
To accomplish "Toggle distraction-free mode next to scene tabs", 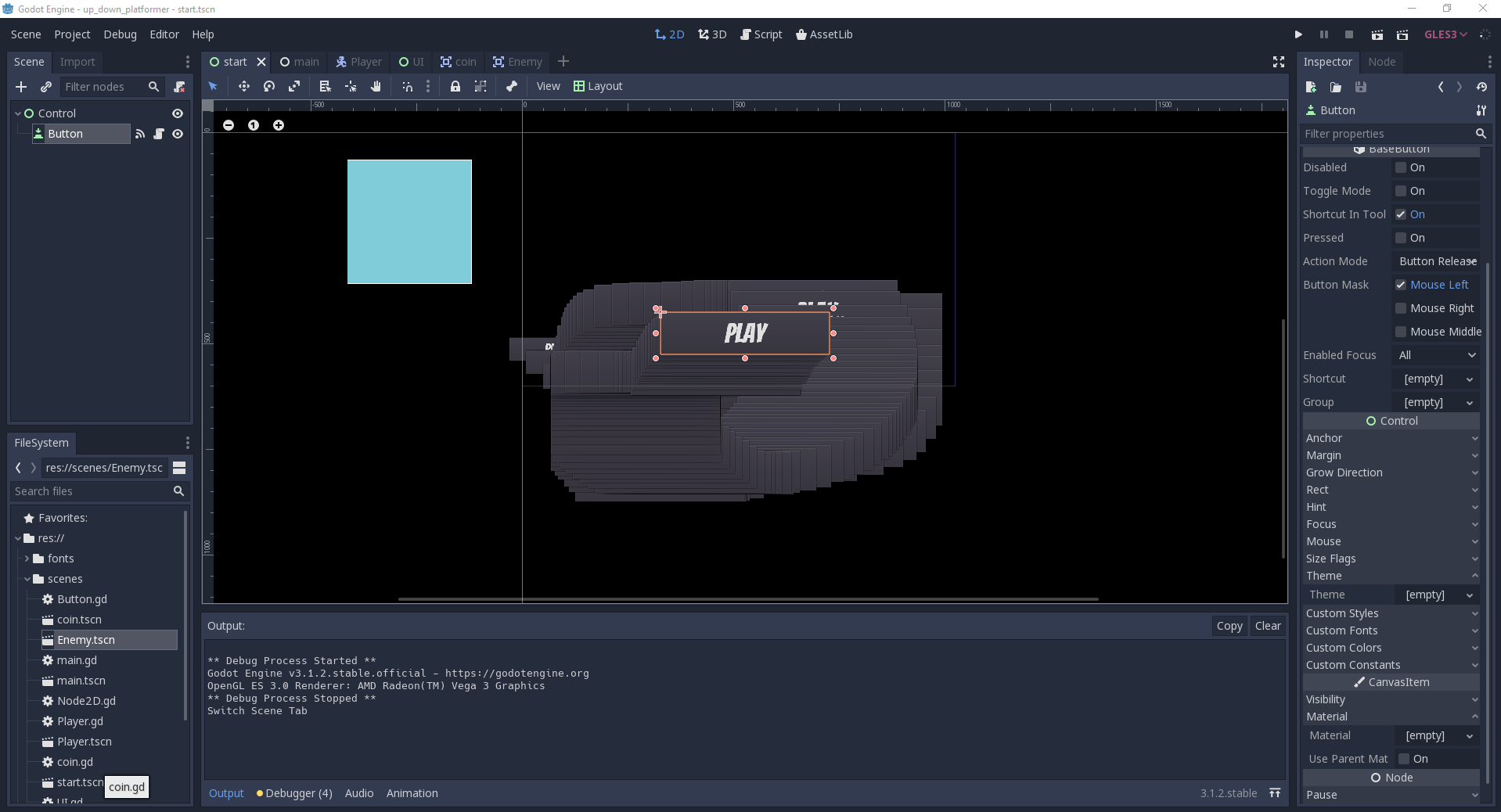I will pyautogui.click(x=1279, y=62).
